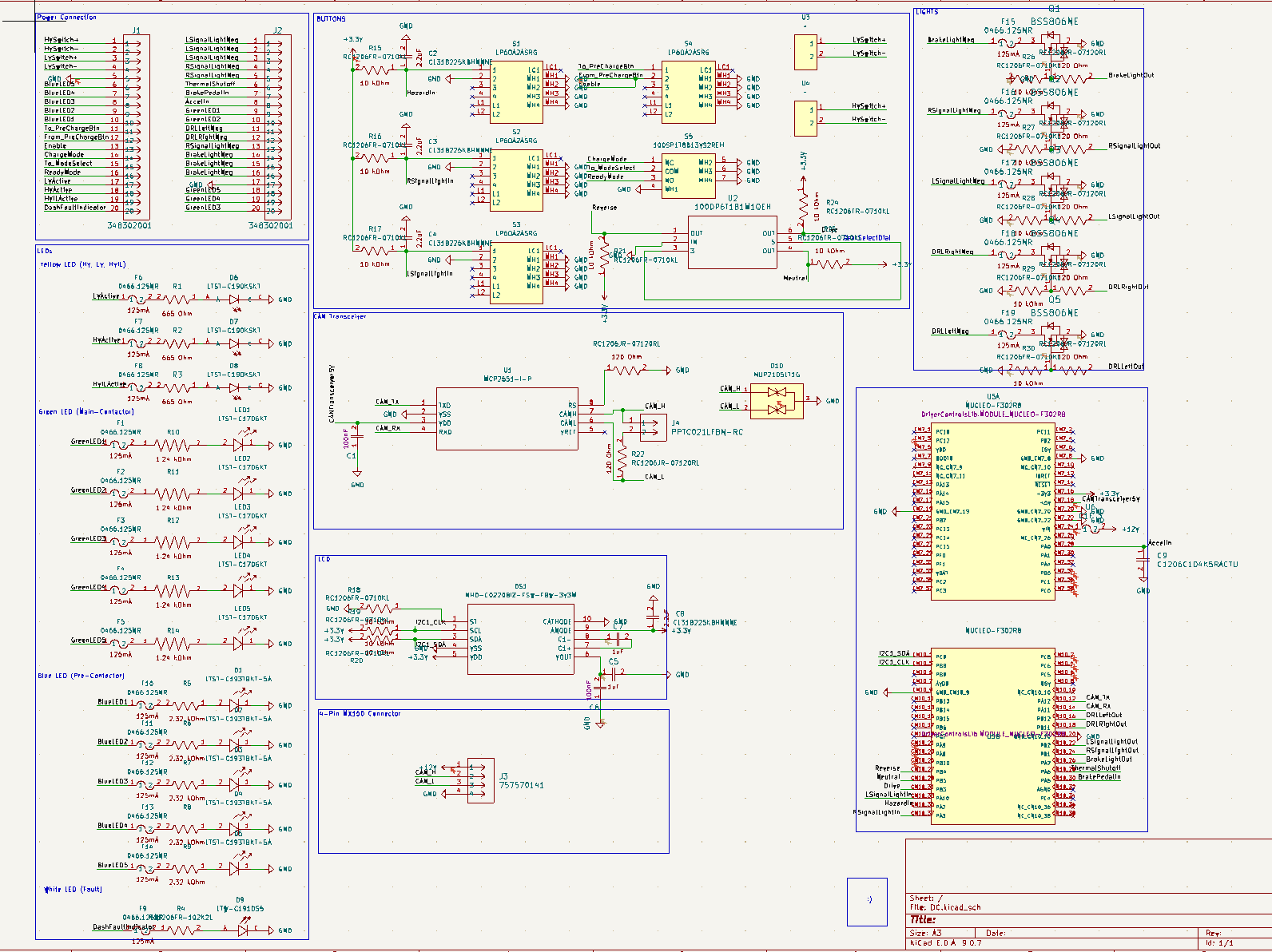This screenshot has width=1272, height=952.
Task: Select resistor R1 on the LvActive line
Action: point(177,299)
